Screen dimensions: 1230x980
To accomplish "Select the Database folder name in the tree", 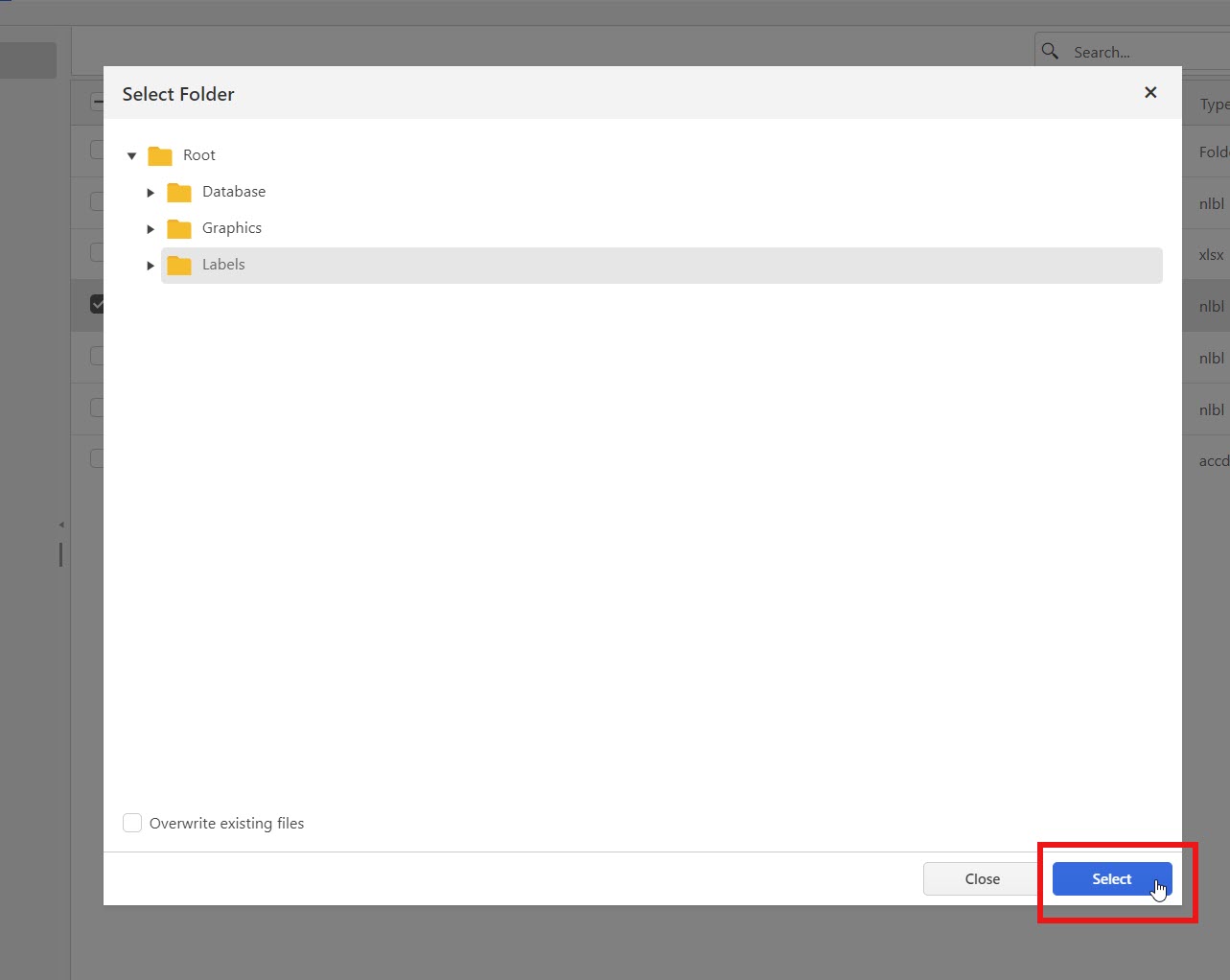I will (234, 192).
